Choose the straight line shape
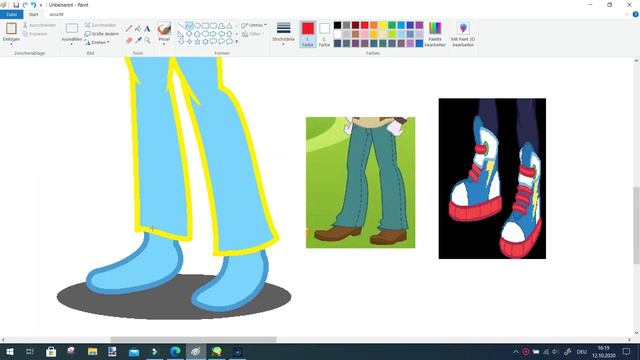The width and height of the screenshot is (640, 360). pyautogui.click(x=181, y=26)
